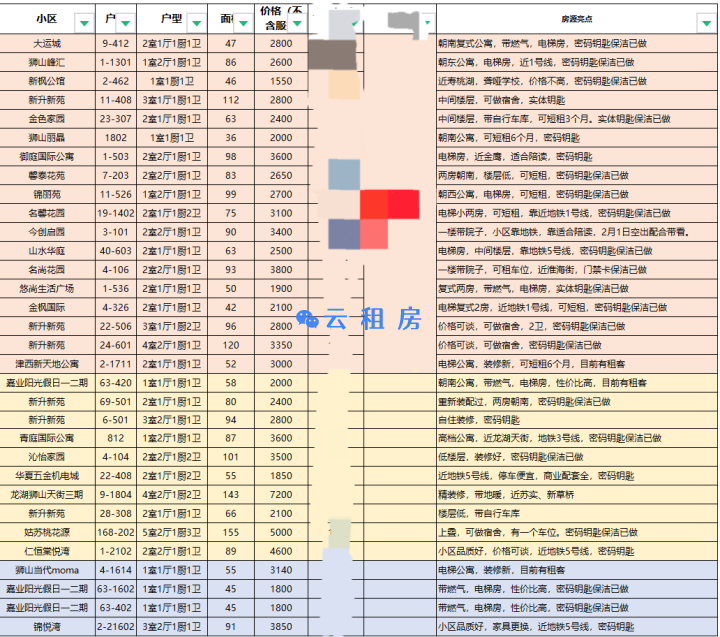Click the filter arrow left of 房源亮点 header
Image resolution: width=720 pixels, height=637 pixels.
(x=428, y=21)
